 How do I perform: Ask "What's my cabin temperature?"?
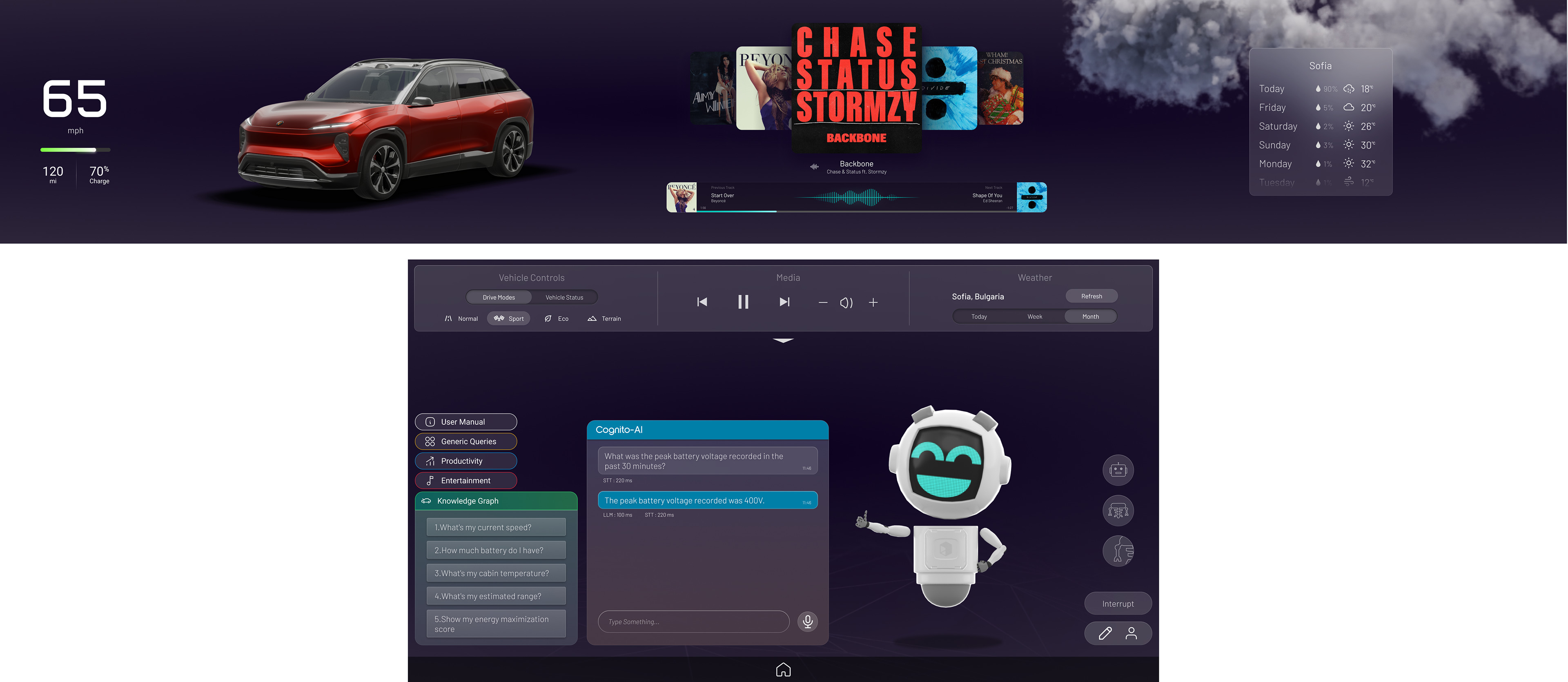coord(496,573)
